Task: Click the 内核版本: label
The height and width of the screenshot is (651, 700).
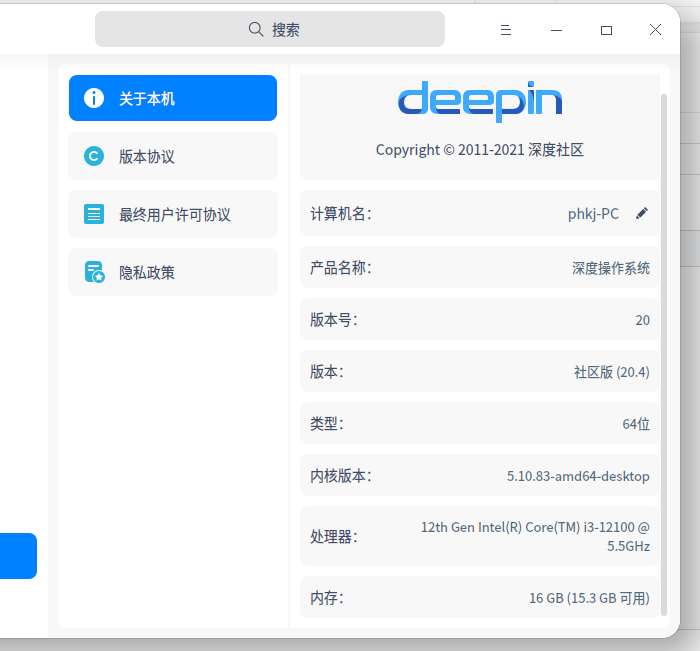Action: coord(341,476)
